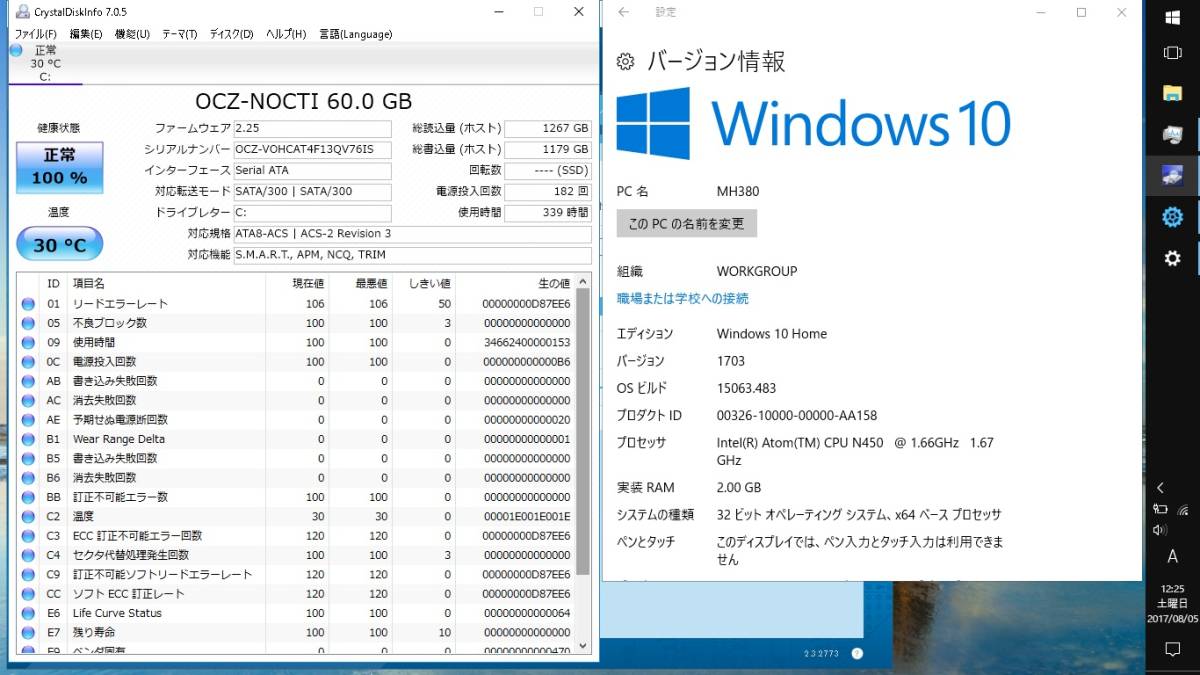Viewport: 1200px width, 675px height.
Task: Select the white Settings gear taskbar icon
Action: pos(1172,258)
